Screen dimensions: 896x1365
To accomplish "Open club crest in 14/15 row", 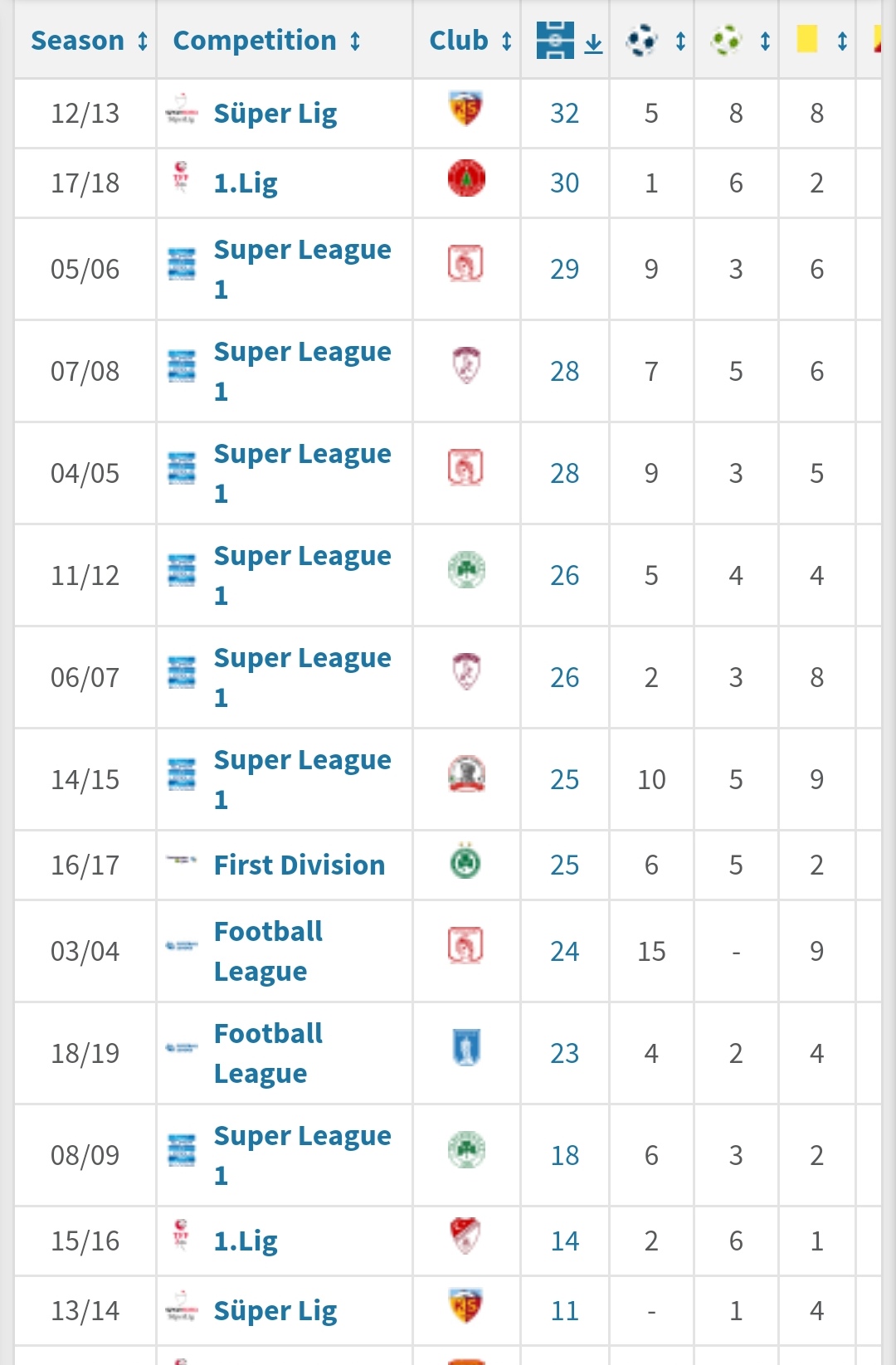I will point(466,774).
